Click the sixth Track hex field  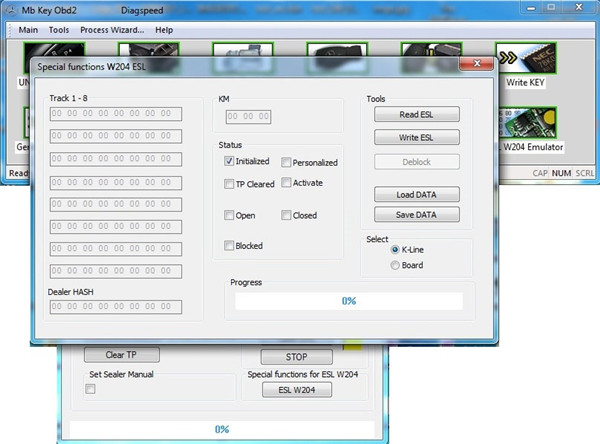pyautogui.click(x=116, y=227)
